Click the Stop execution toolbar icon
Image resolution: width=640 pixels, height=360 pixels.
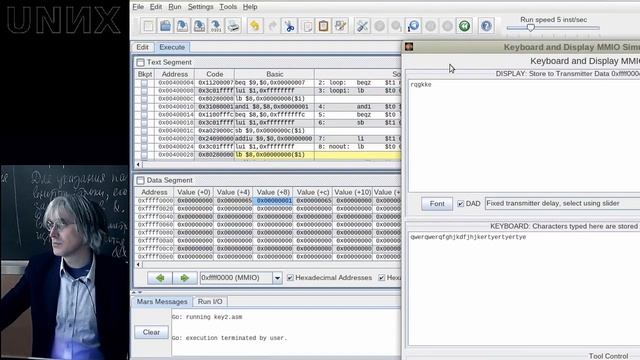pyautogui.click(x=447, y=26)
